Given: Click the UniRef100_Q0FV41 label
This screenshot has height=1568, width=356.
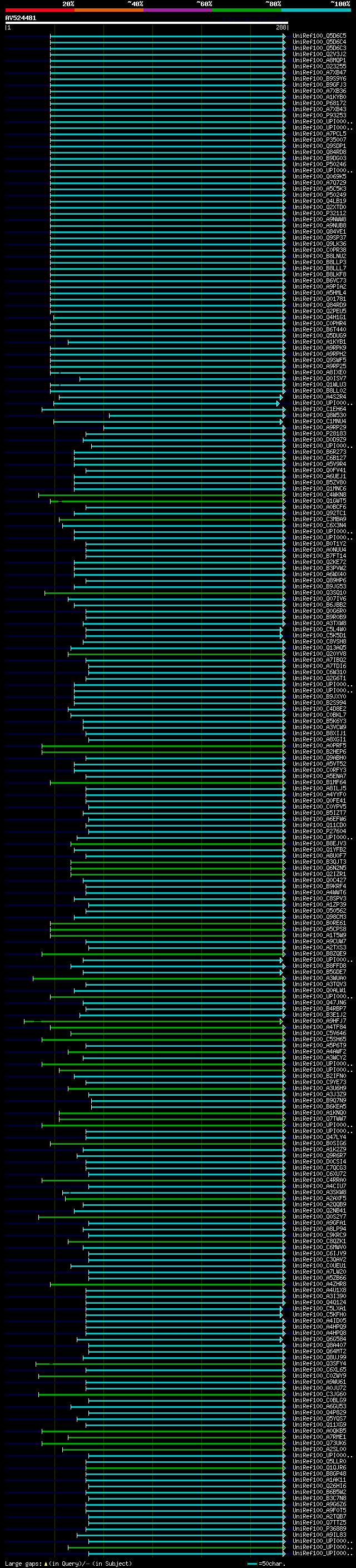Looking at the screenshot, I should pos(319,471).
